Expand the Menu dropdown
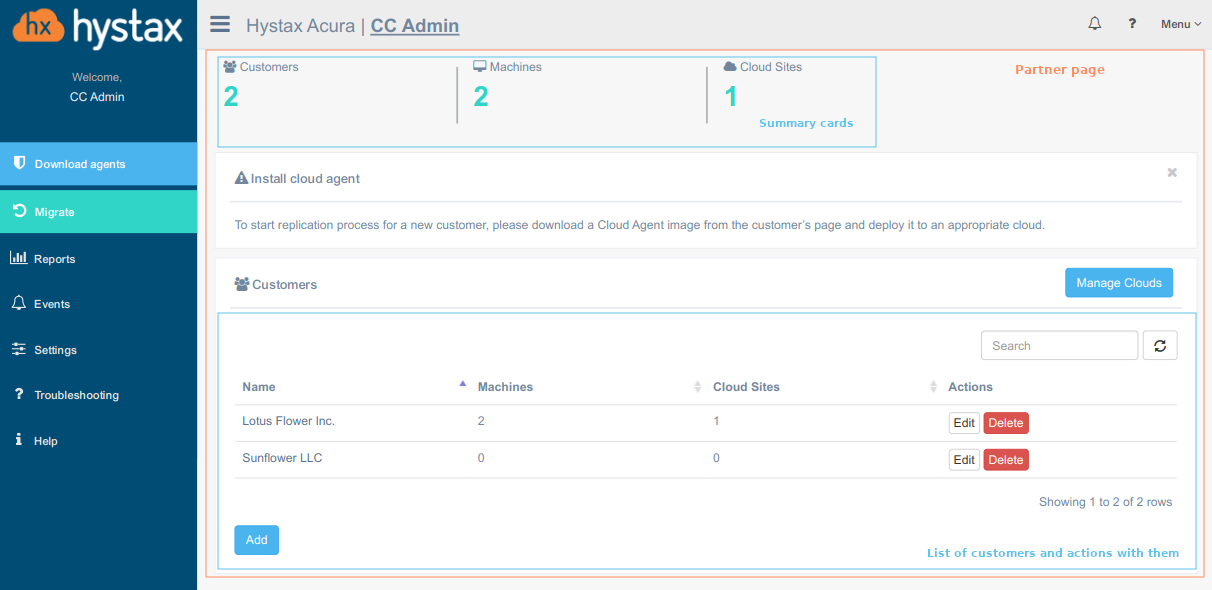Screen dimensions: 1212x590 pos(1180,24)
